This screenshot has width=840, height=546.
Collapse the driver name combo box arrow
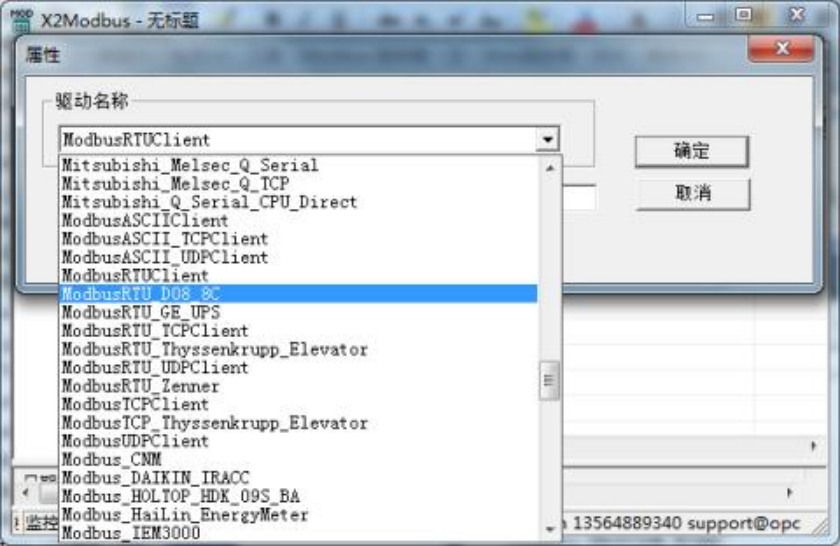(x=548, y=140)
